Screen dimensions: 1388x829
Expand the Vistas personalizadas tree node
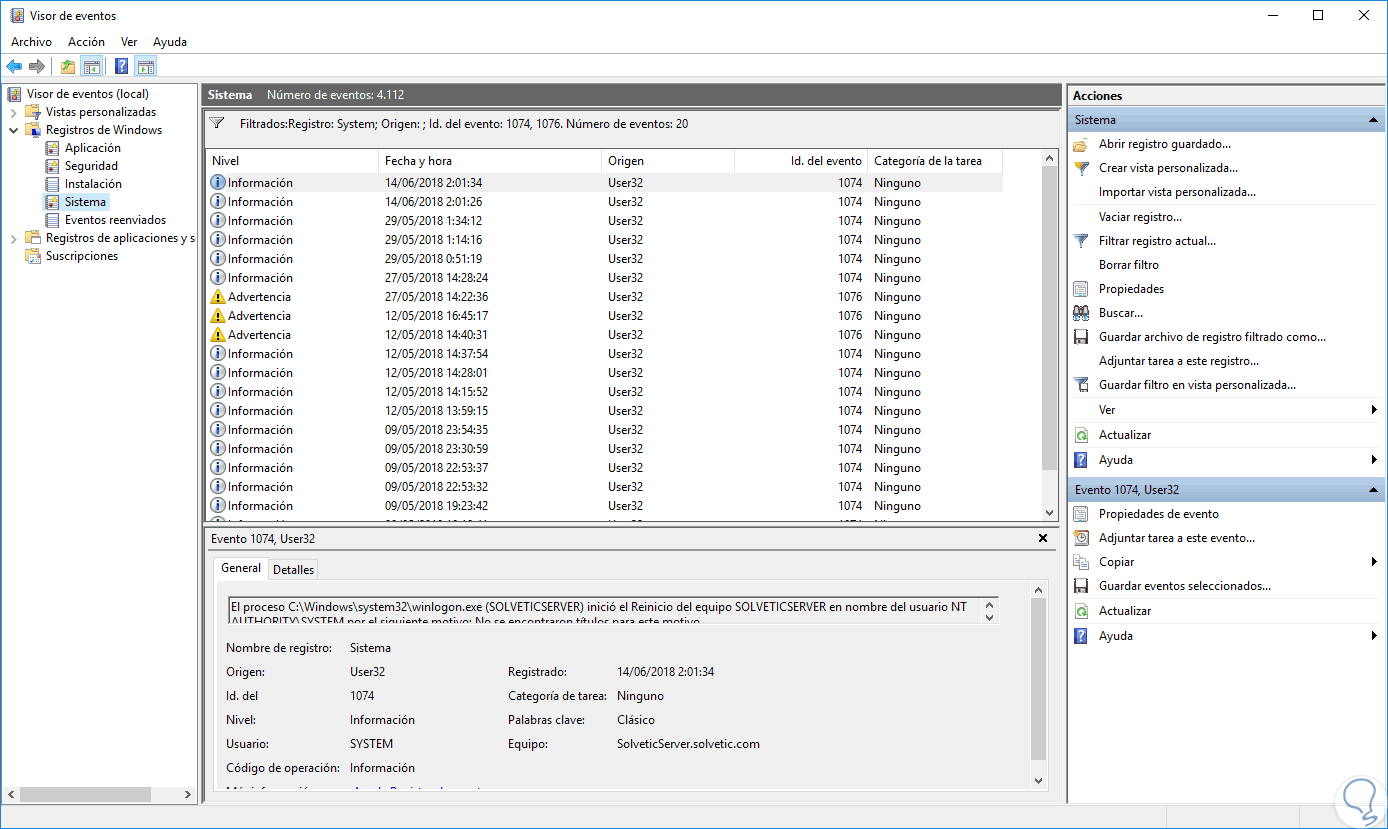coord(13,112)
